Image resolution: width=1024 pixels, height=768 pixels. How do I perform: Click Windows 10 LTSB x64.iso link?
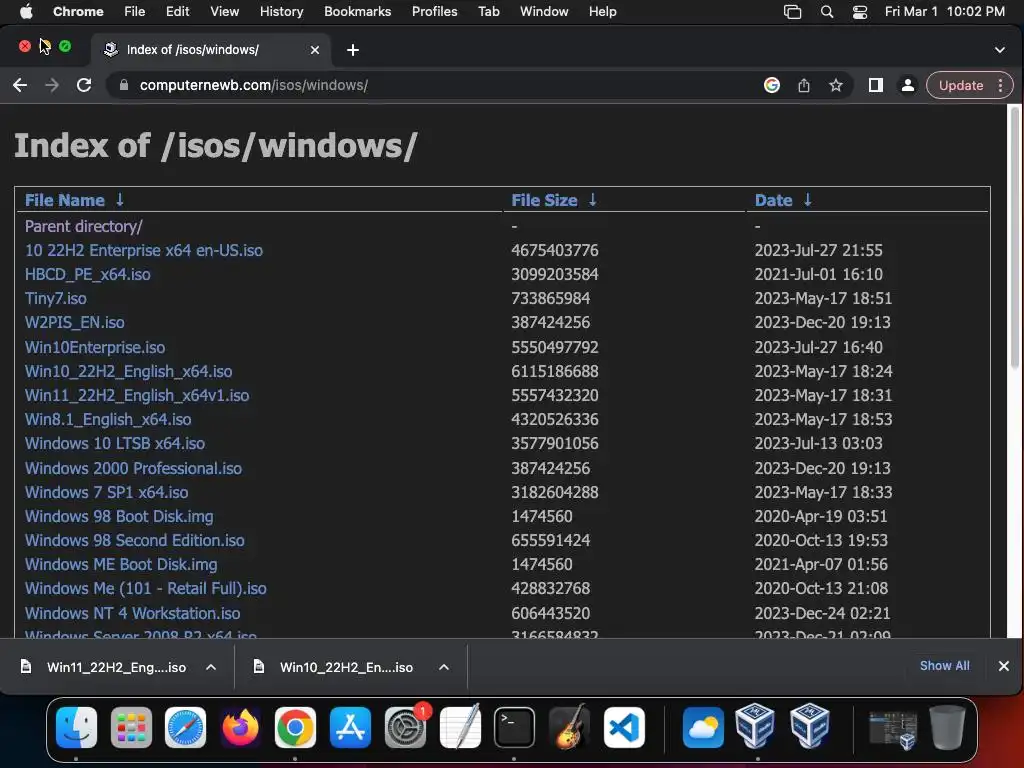tap(115, 443)
